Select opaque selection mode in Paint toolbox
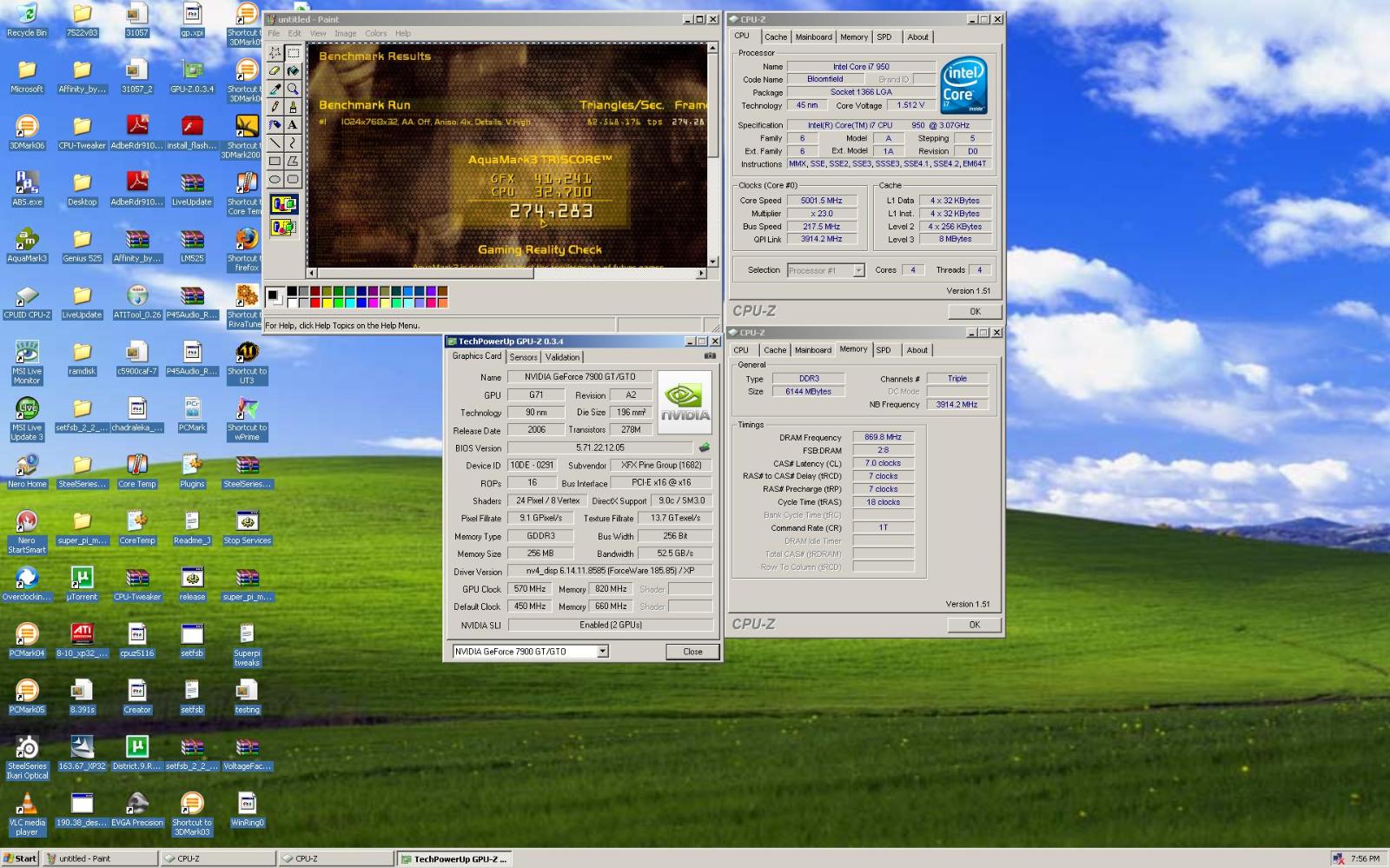 tap(283, 205)
